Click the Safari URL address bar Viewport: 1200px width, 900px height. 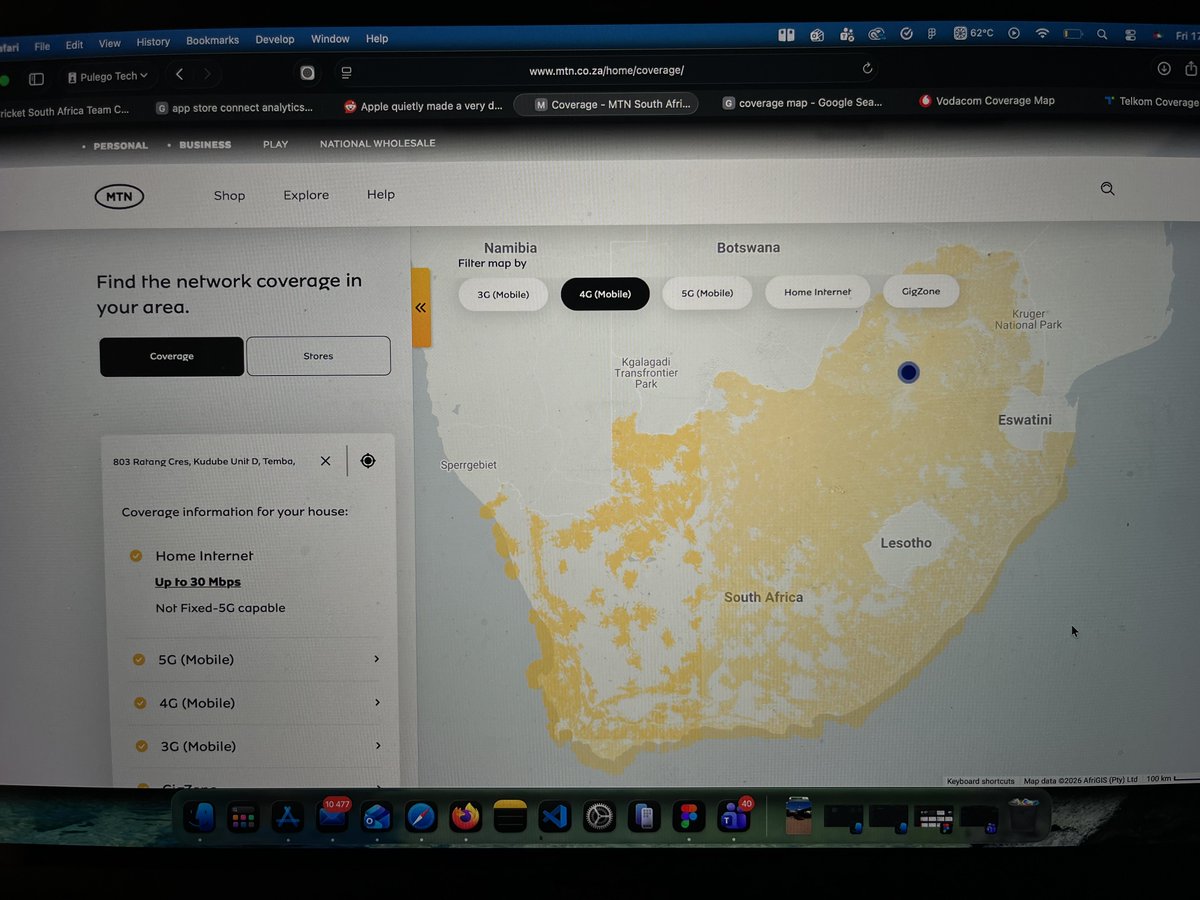606,71
